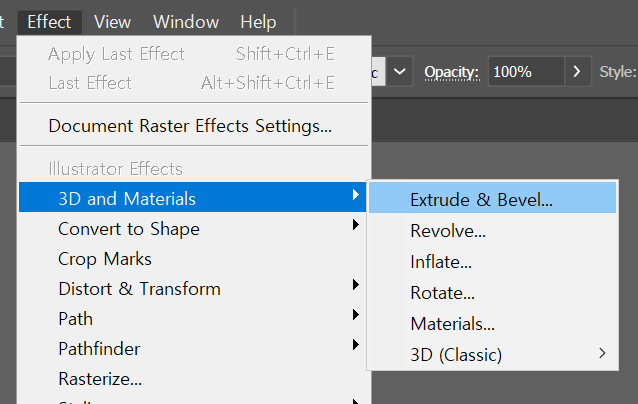Viewport: 638px width, 404px height.
Task: Choose Extrude & Bevel effect
Action: [492, 199]
